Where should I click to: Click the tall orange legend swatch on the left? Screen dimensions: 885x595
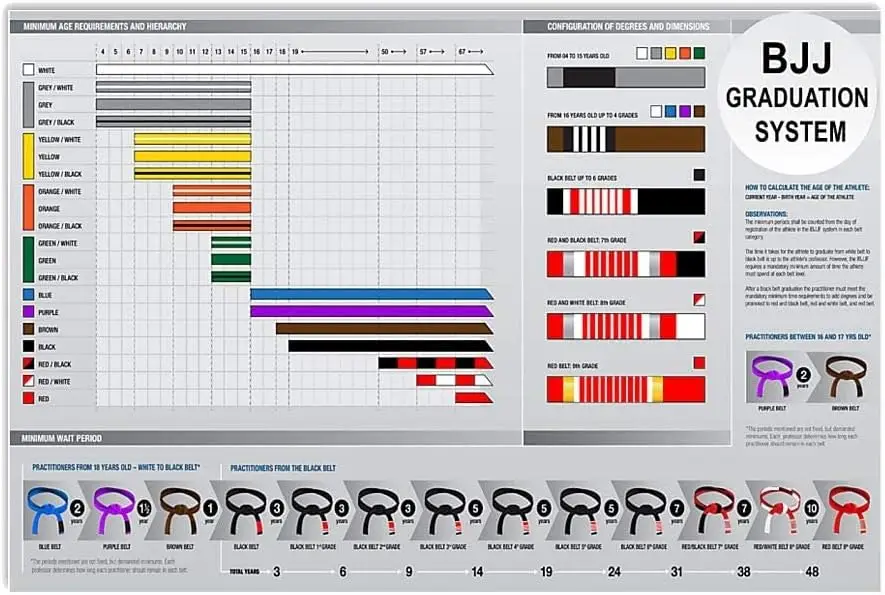click(x=28, y=208)
